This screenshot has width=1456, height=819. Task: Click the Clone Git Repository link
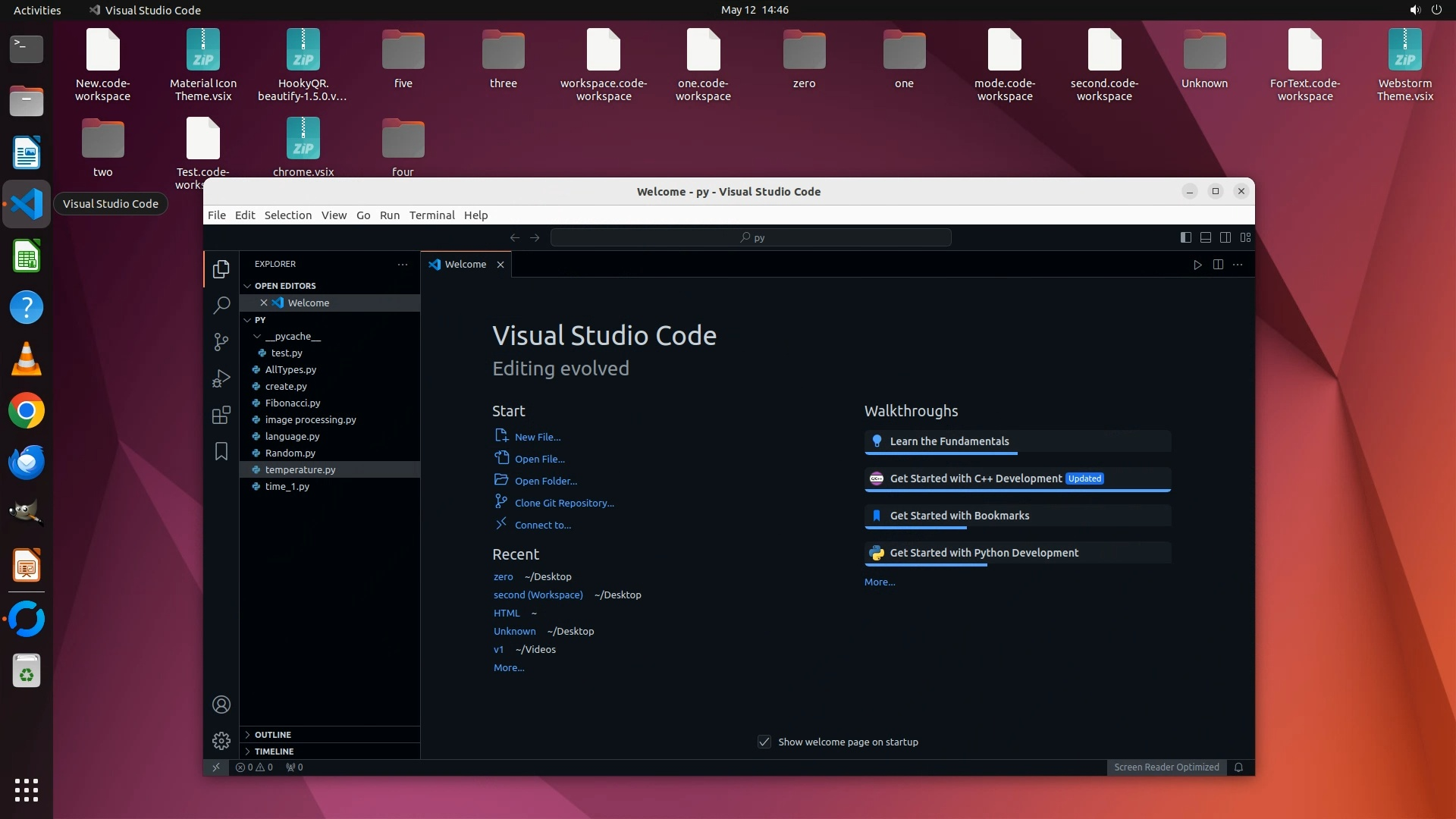[x=563, y=503]
